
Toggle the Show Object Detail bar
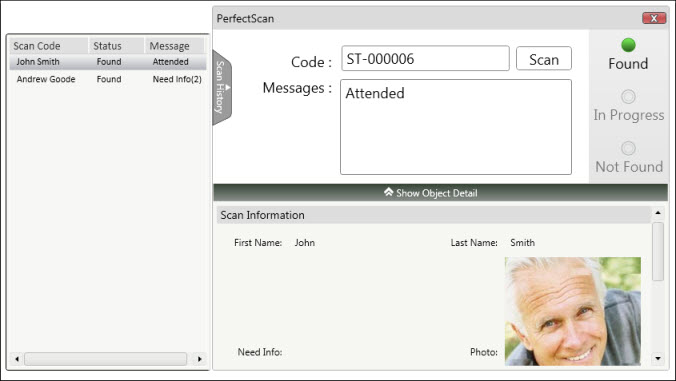click(440, 193)
